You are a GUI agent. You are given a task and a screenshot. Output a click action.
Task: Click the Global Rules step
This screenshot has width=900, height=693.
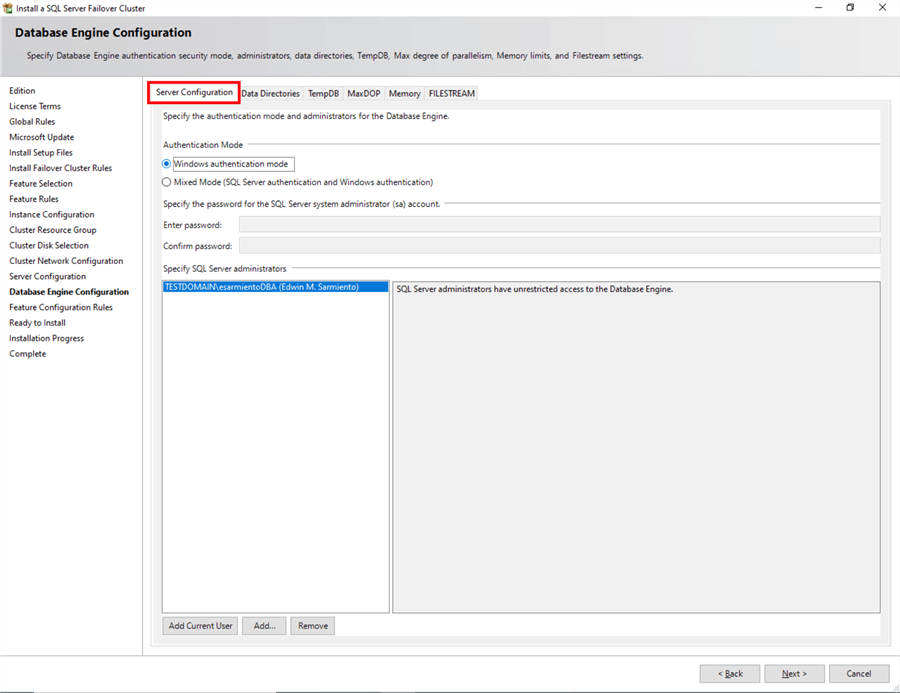tap(32, 122)
